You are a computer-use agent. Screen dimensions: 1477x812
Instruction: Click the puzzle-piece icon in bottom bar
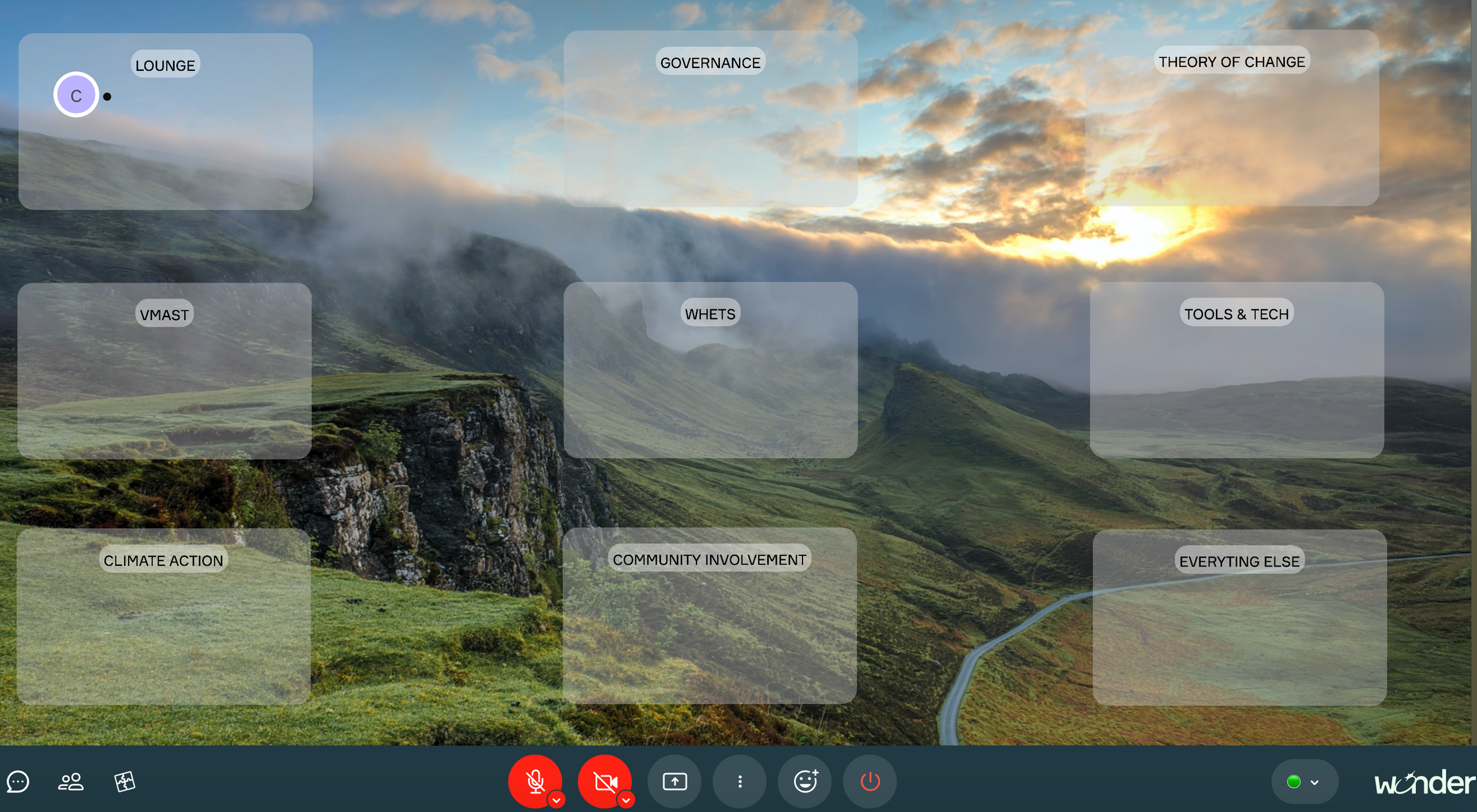tap(124, 782)
